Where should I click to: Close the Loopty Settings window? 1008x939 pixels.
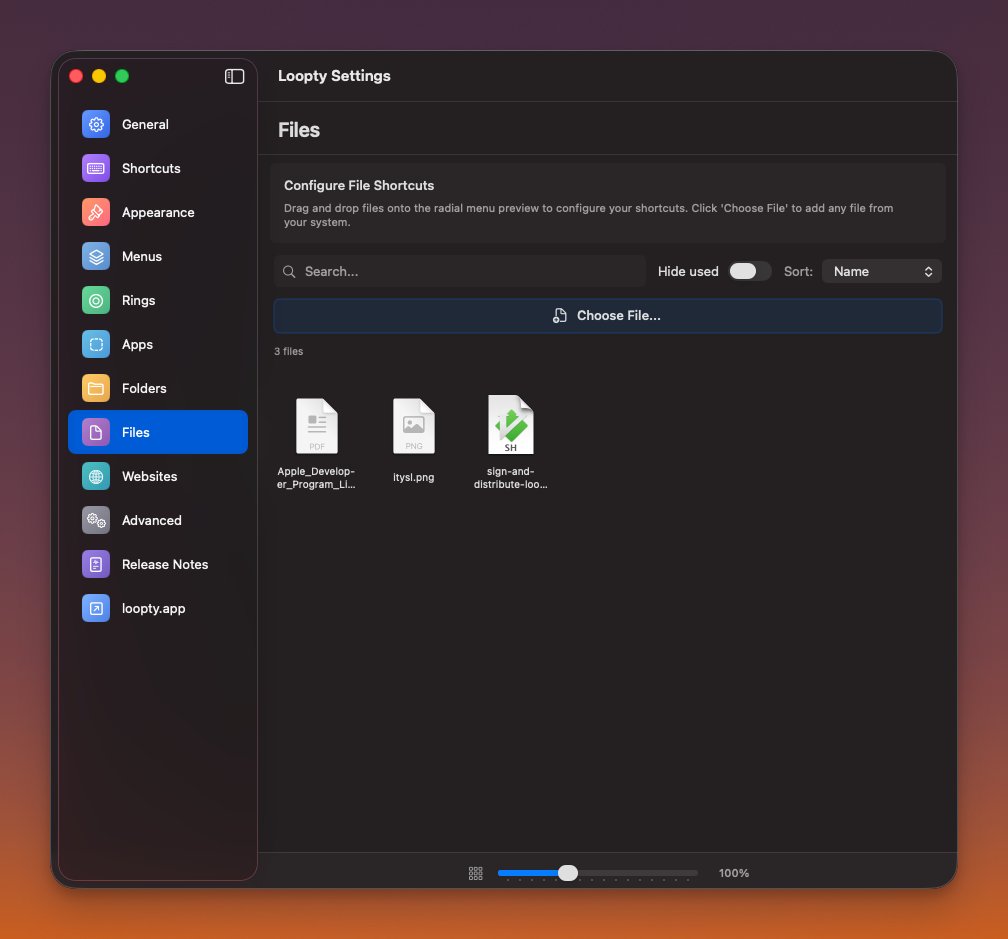[x=76, y=76]
